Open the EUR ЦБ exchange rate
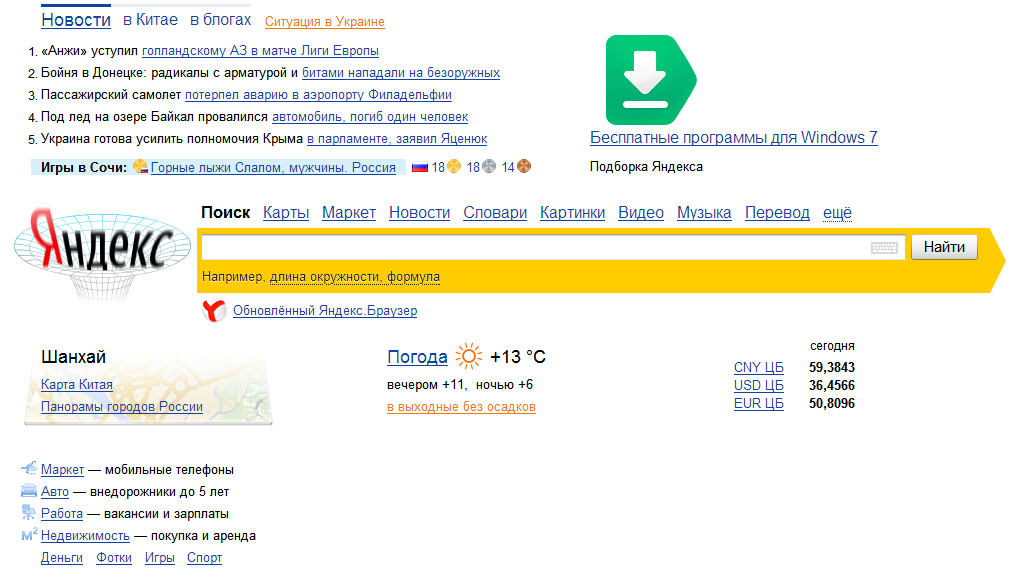This screenshot has width=1023, height=572. pos(758,403)
